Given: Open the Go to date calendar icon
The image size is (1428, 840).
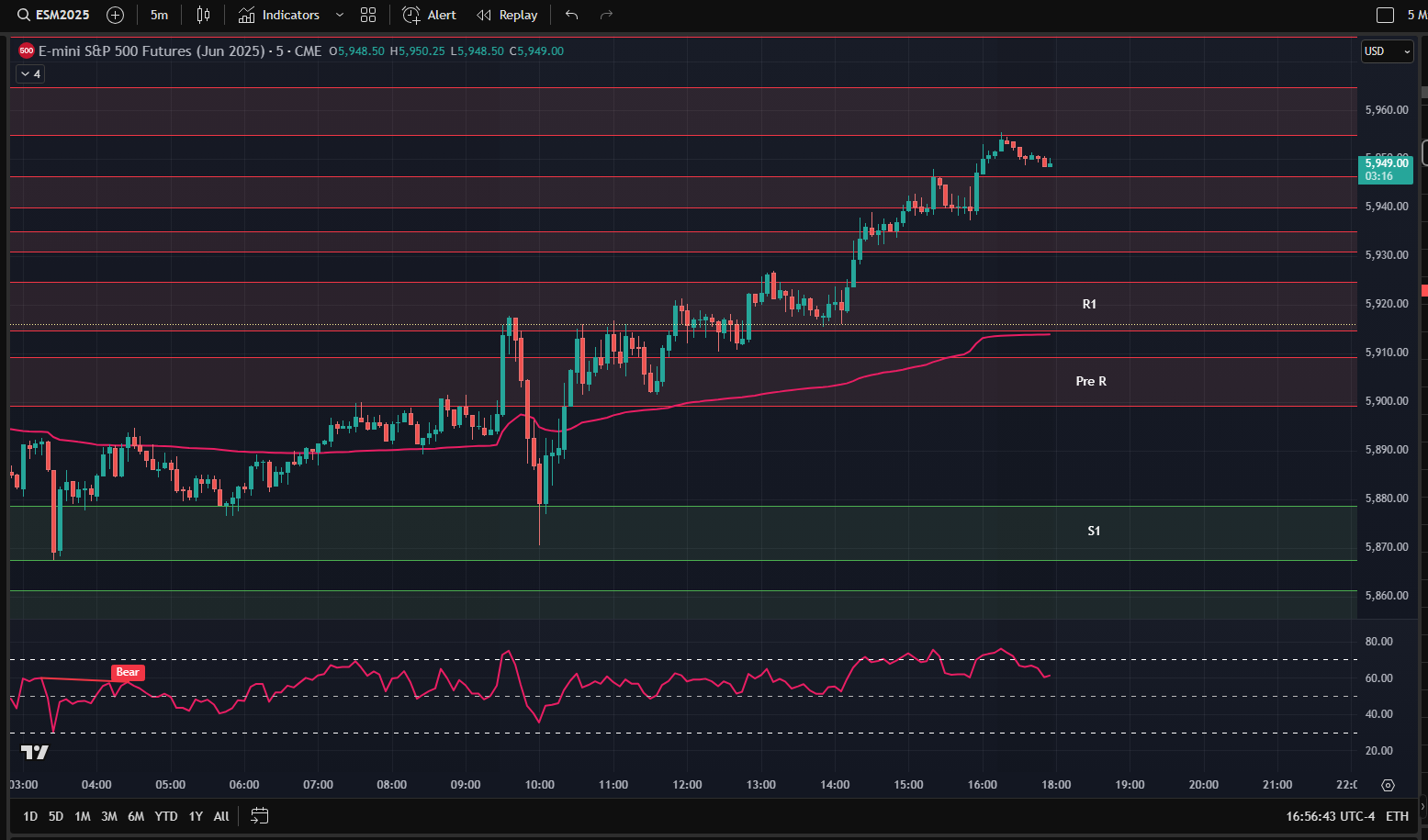Looking at the screenshot, I should [260, 815].
